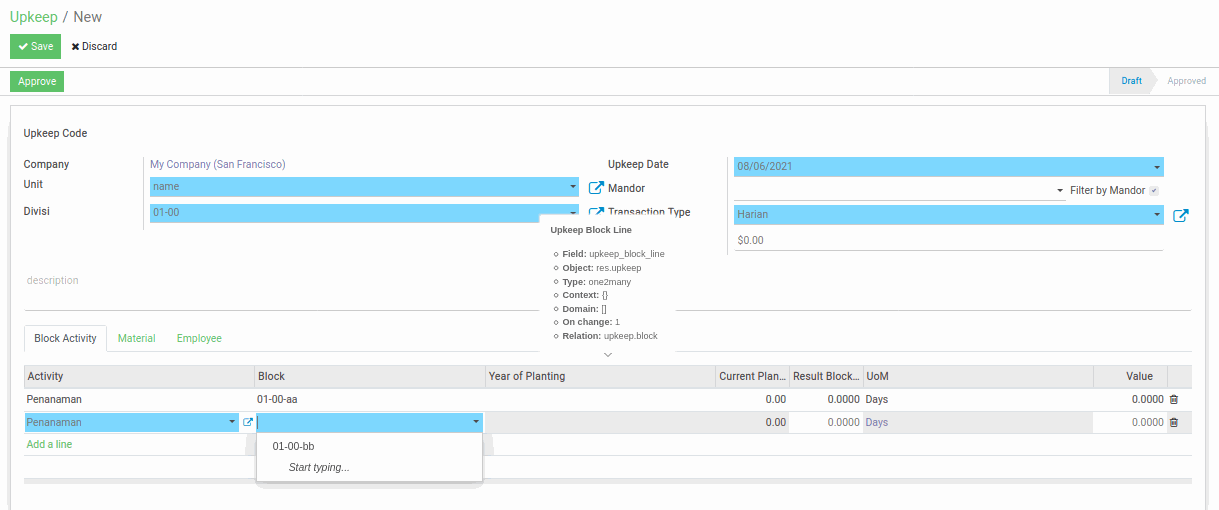1219x510 pixels.
Task: Expand the Unit dropdown showing name
Action: (x=573, y=187)
